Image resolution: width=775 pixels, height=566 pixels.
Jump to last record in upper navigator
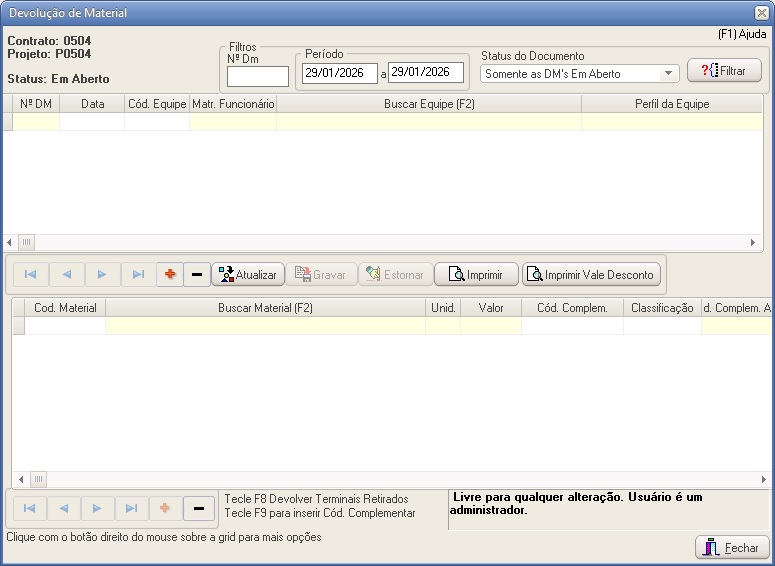coord(138,275)
